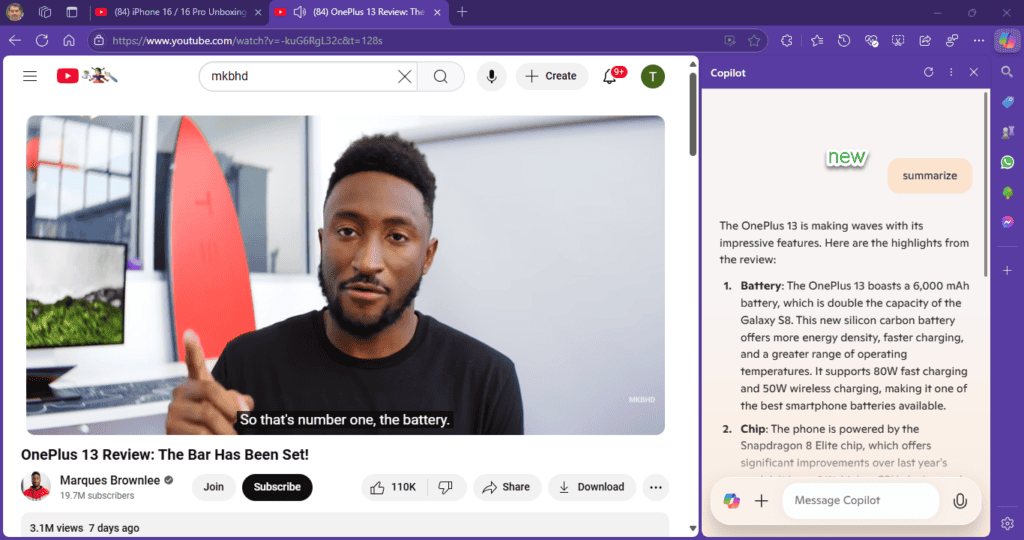Open browsing history clock icon

pyautogui.click(x=844, y=40)
